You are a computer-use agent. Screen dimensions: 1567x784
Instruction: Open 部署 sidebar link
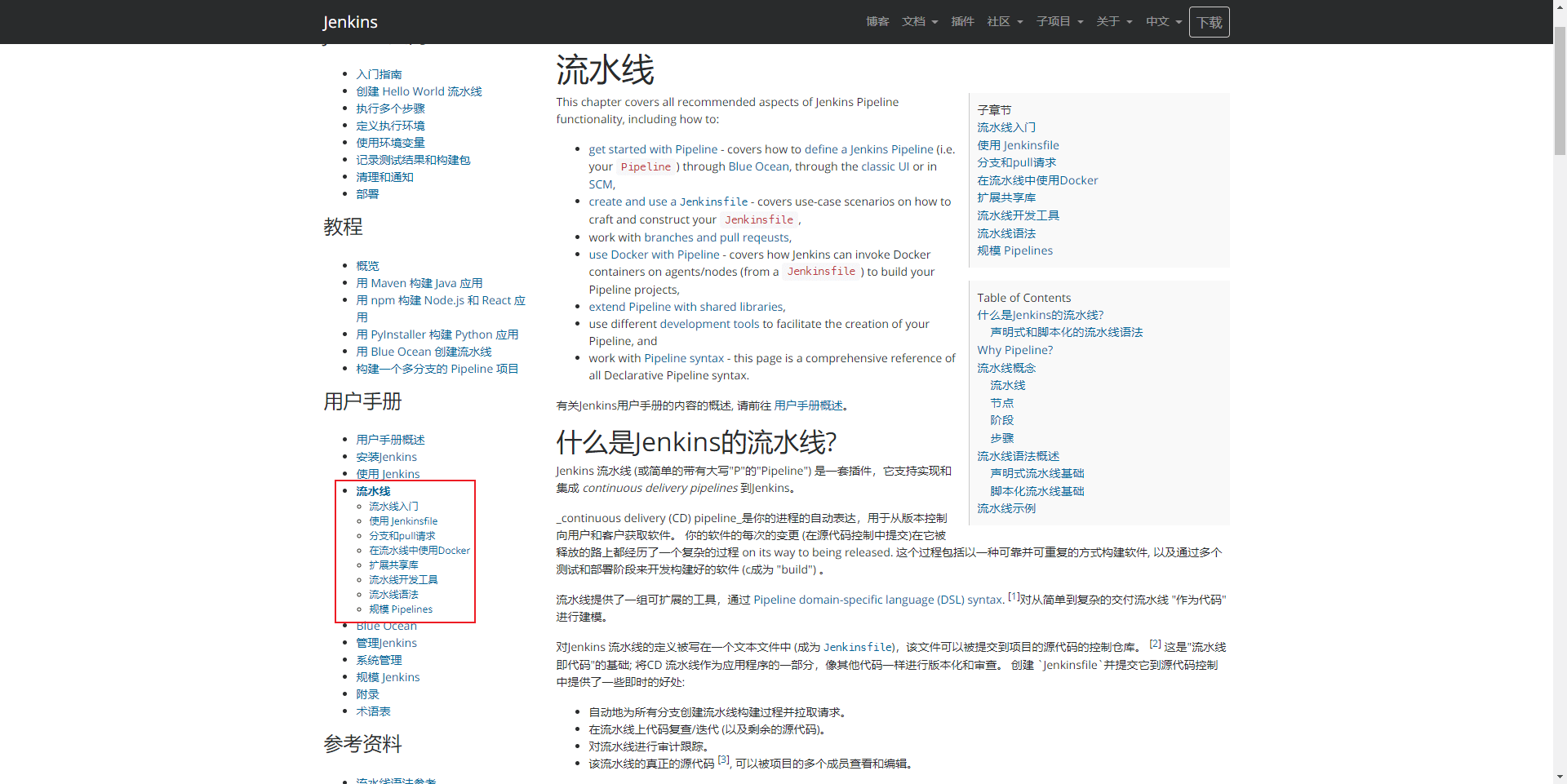(367, 194)
